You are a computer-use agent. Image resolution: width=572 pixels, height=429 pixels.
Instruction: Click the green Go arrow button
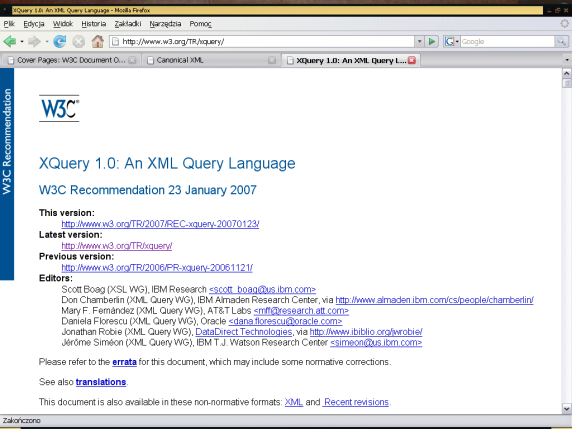432,42
